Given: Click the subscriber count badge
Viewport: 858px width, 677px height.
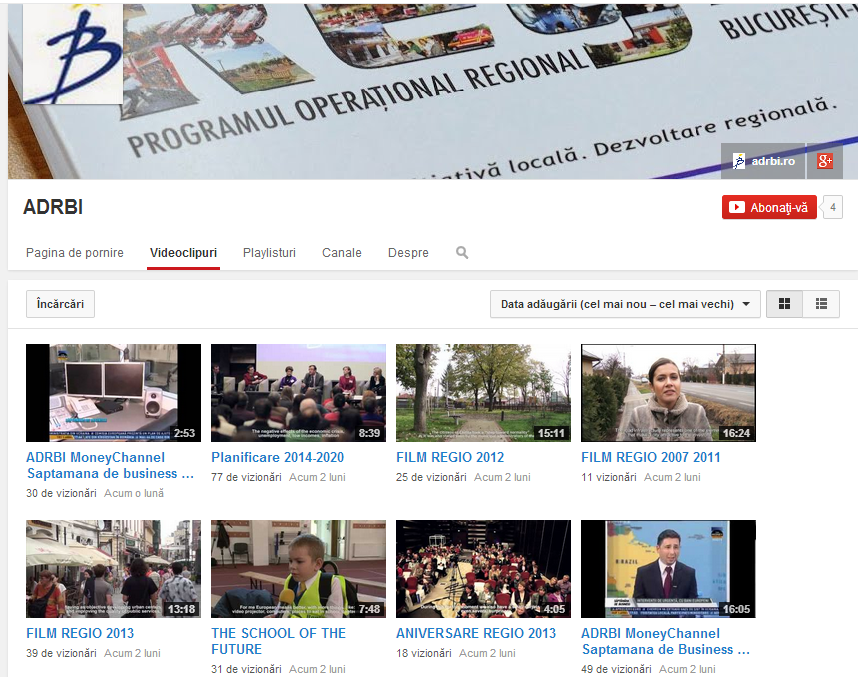Looking at the screenshot, I should click(x=833, y=207).
